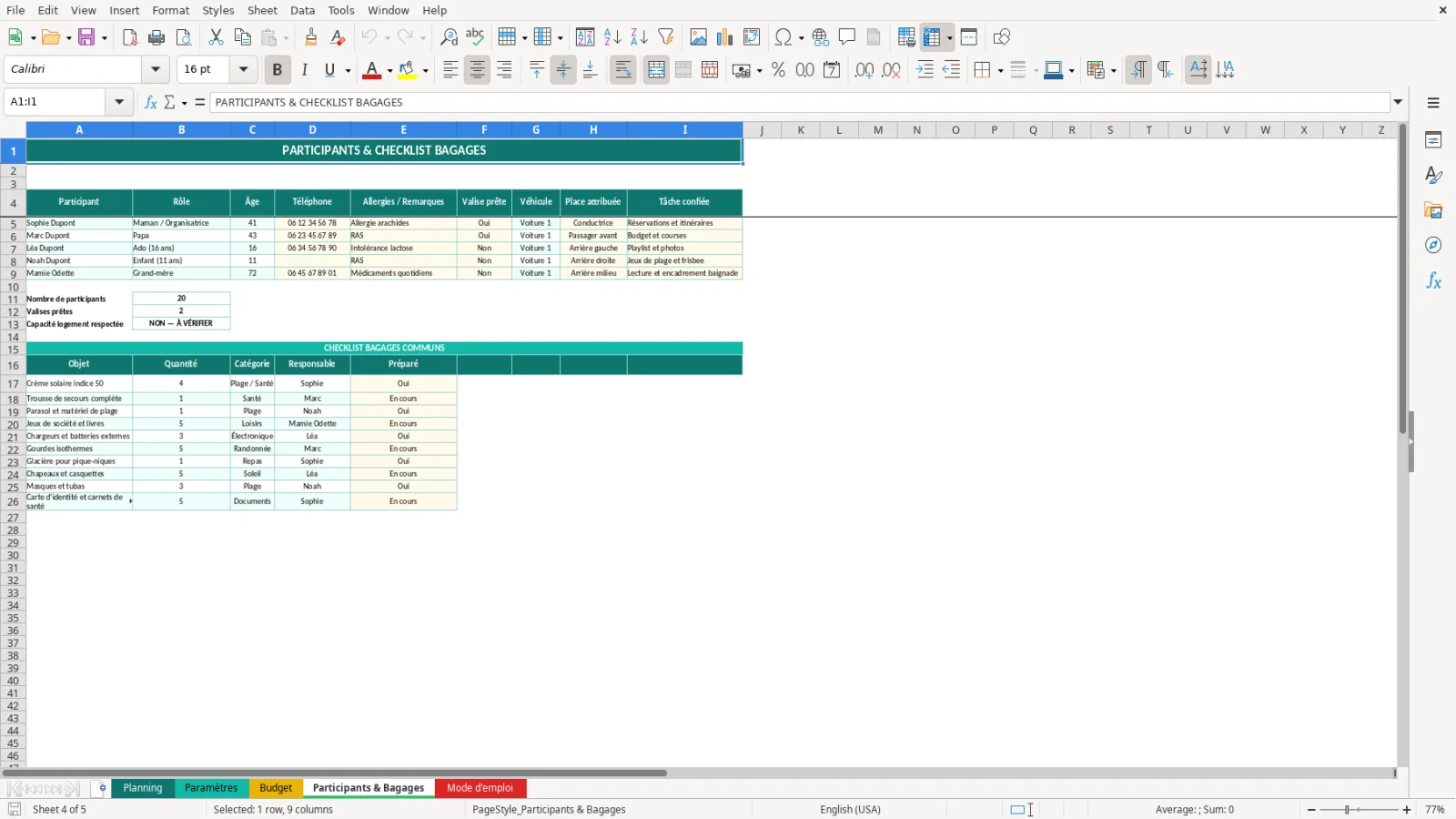Click the Sort ascending icon
This screenshot has height=819, width=1456.
click(x=612, y=37)
